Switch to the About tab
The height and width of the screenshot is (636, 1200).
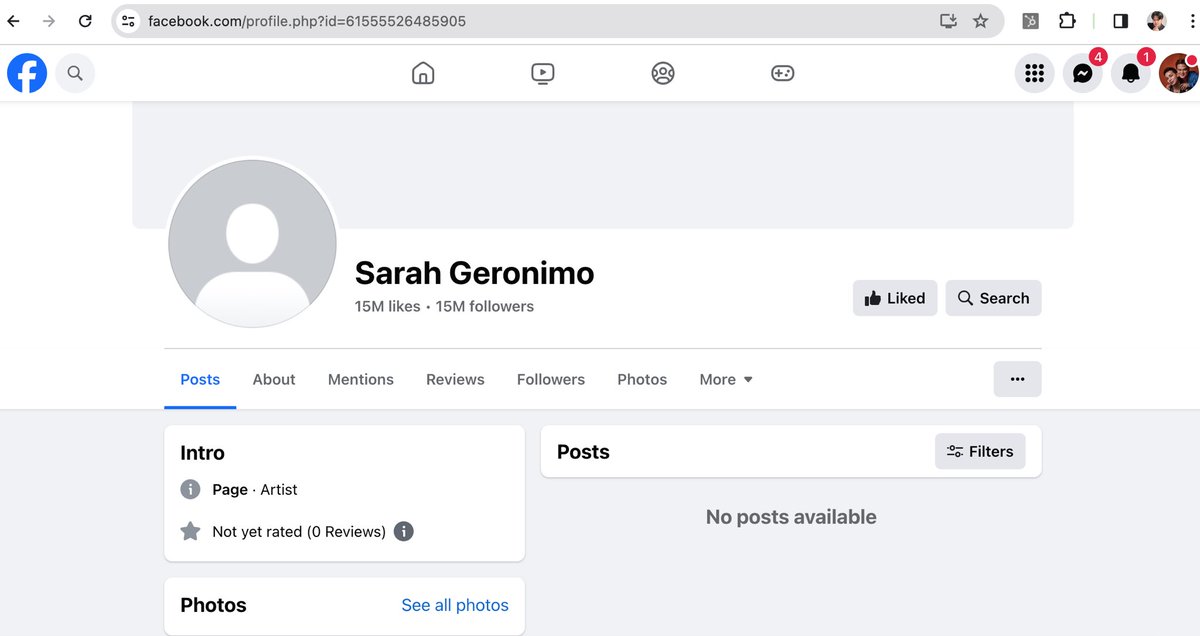point(274,379)
